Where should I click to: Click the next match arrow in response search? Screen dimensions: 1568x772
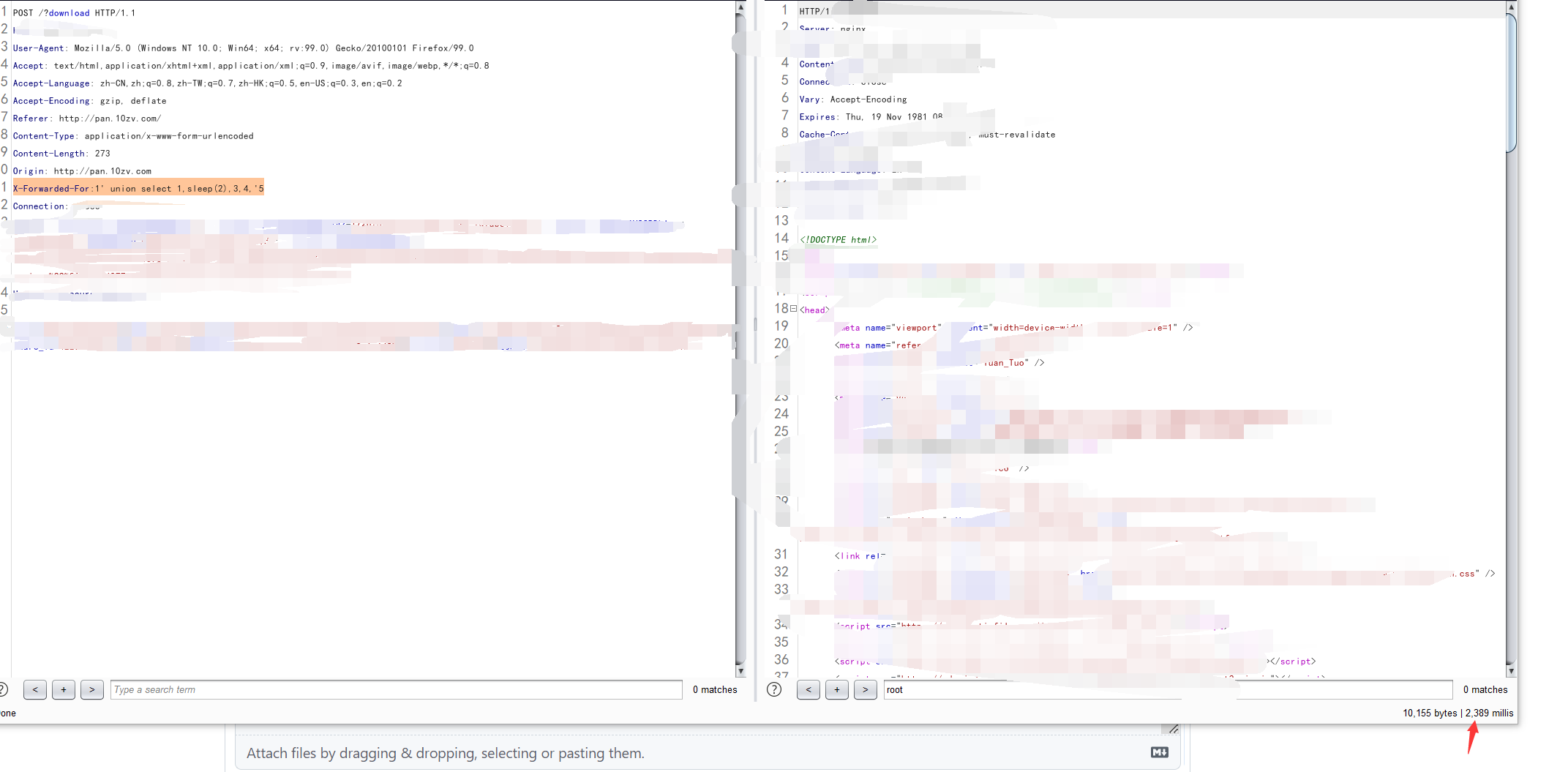pyautogui.click(x=865, y=689)
